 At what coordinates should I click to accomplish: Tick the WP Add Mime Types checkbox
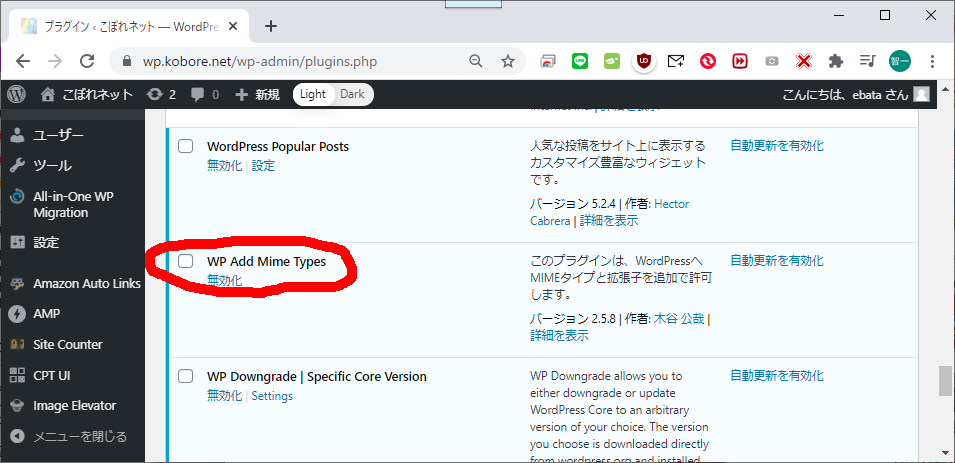click(185, 261)
